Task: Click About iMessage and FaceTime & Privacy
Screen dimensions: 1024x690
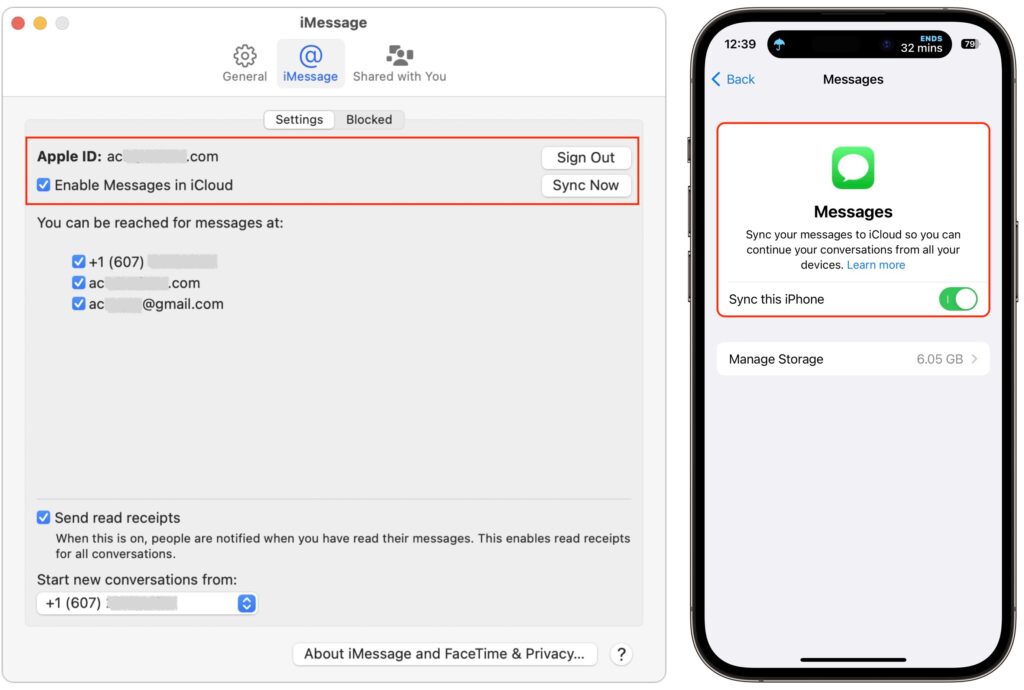Action: click(x=444, y=654)
